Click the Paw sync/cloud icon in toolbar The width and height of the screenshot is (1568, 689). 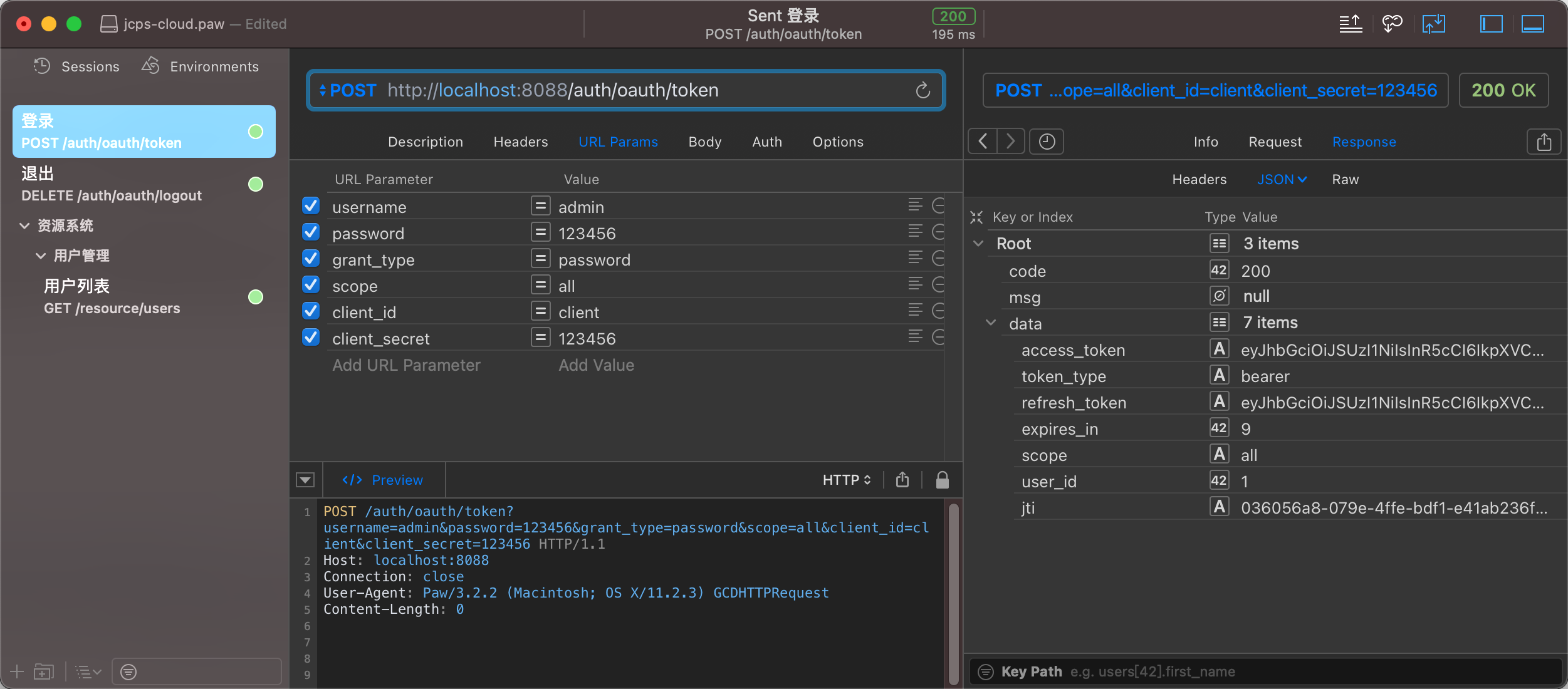(1392, 24)
